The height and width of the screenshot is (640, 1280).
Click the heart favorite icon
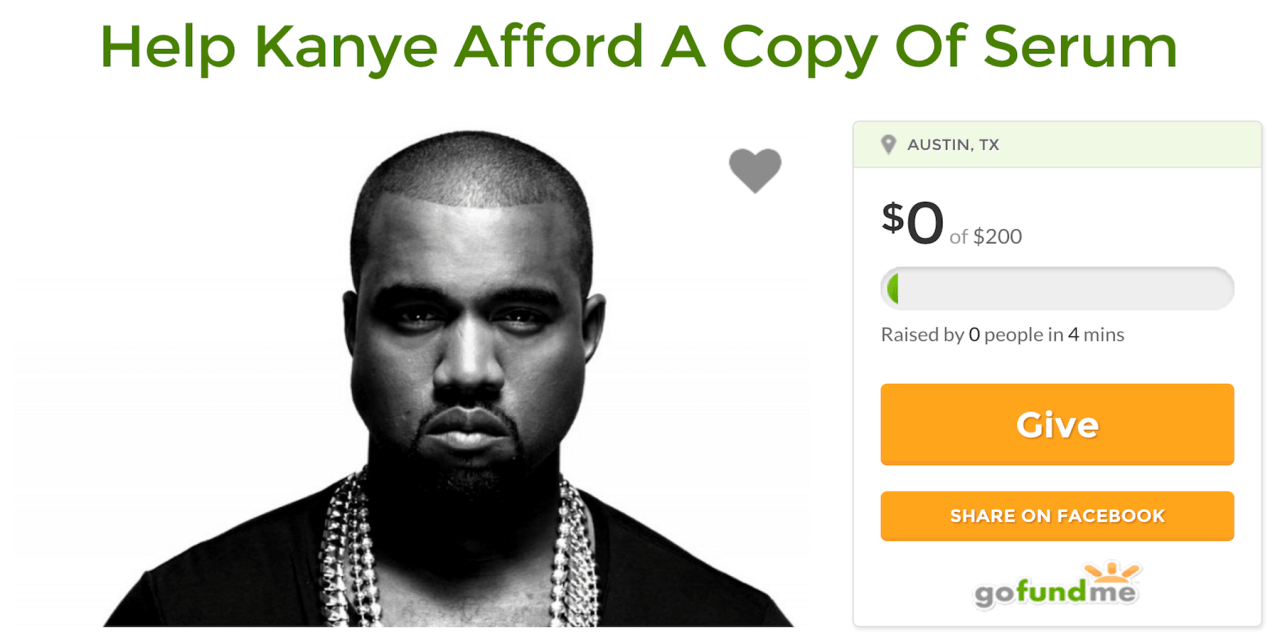tap(755, 170)
